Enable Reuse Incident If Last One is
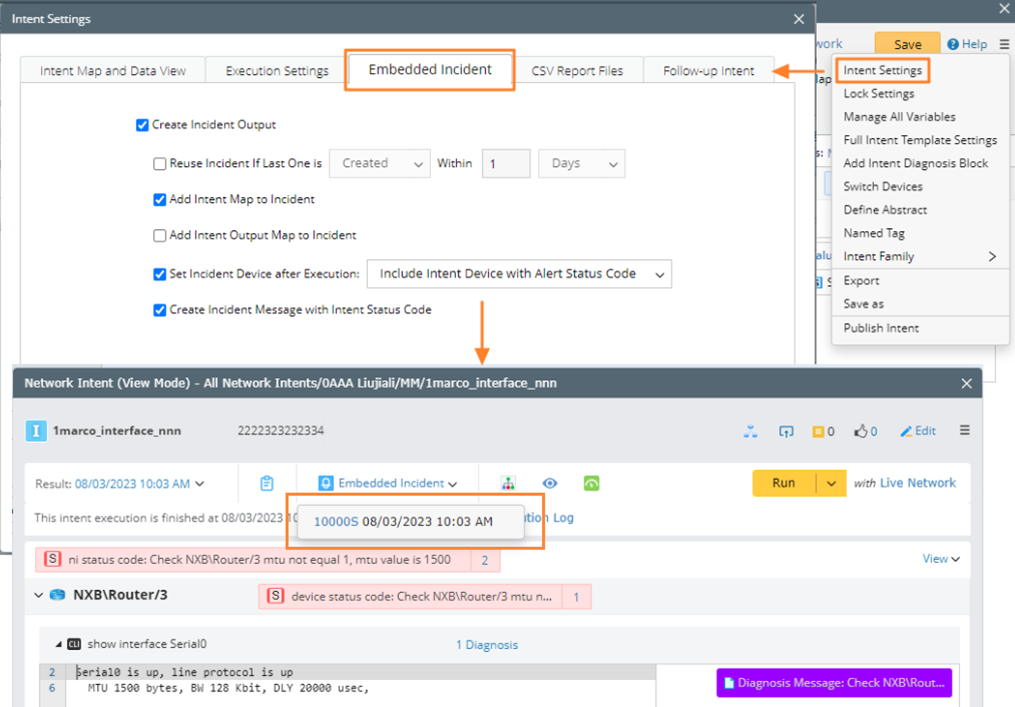The width and height of the screenshot is (1015, 707). pyautogui.click(x=159, y=164)
